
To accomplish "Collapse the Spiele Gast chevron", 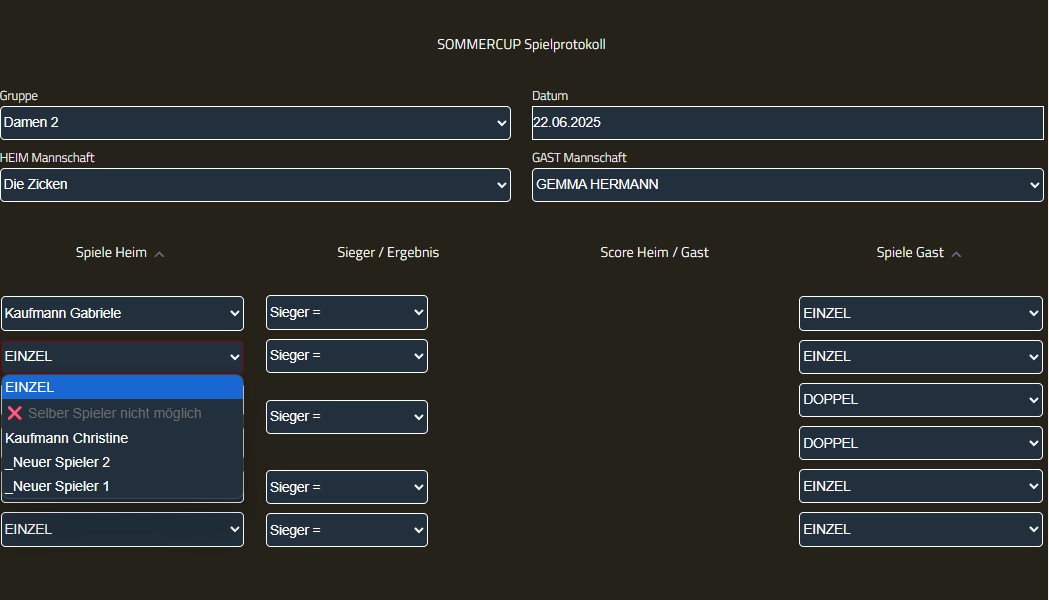I will pyautogui.click(x=956, y=254).
